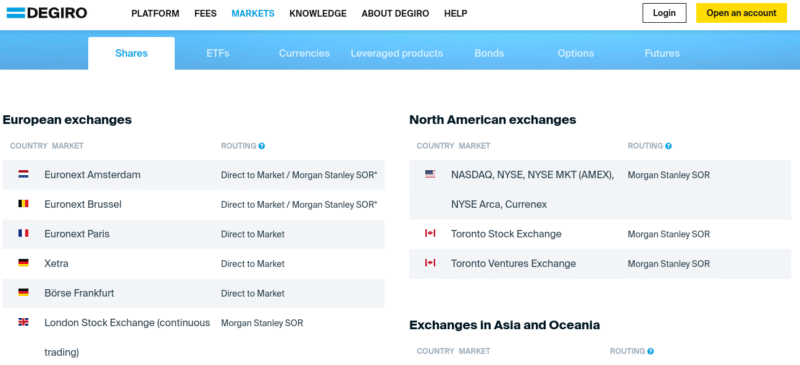800x365 pixels.
Task: Click the UK flag beside London Stock Exchange
Action: 23,322
